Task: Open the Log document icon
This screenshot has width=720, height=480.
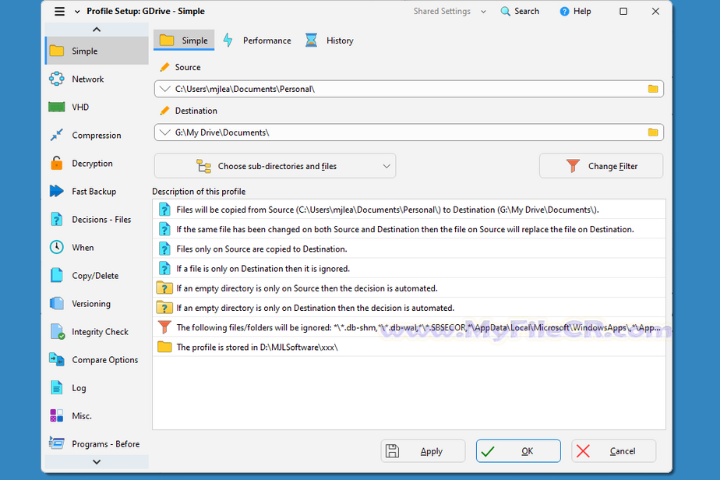Action: tap(56, 388)
